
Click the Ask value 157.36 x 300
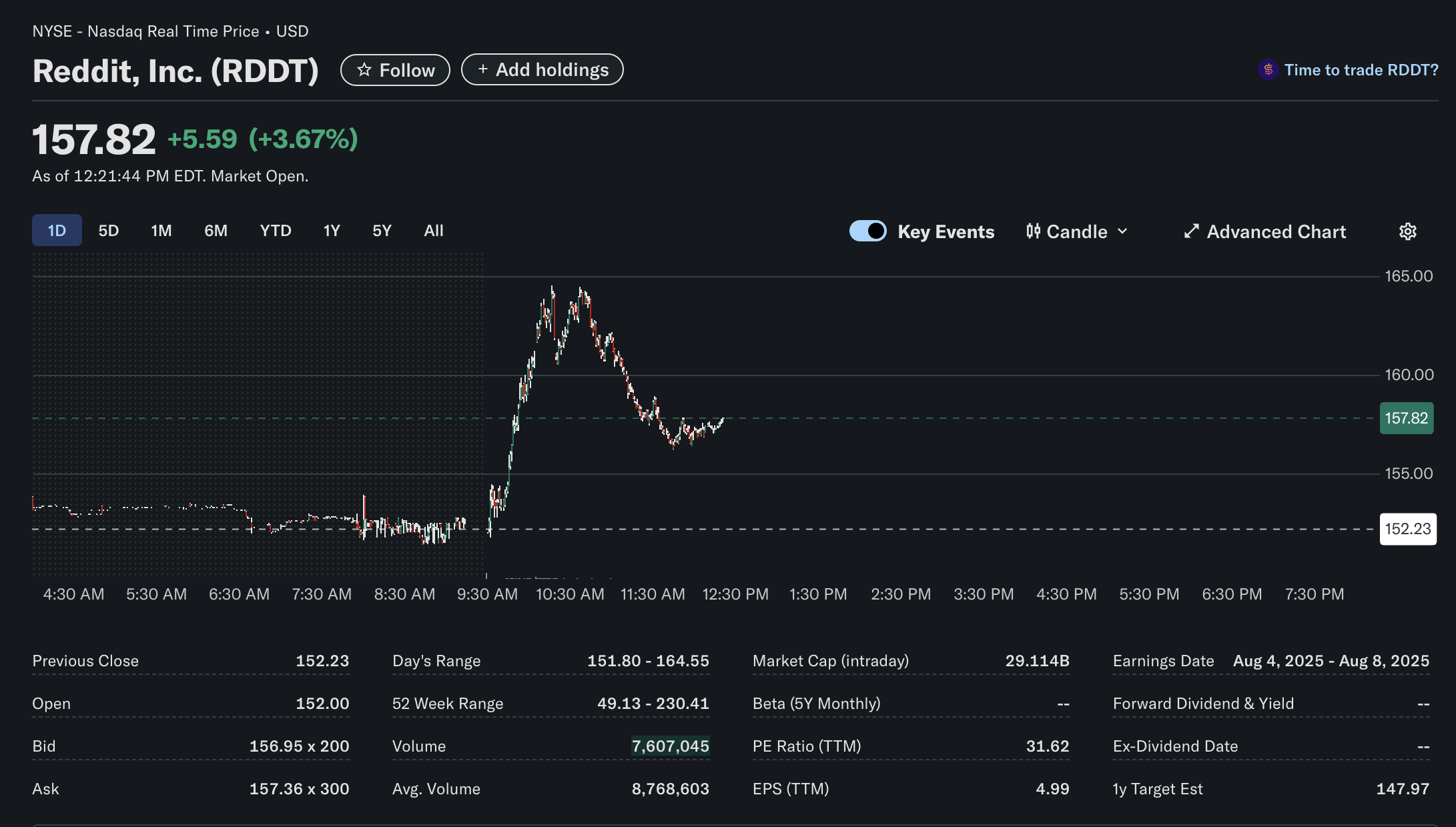click(x=299, y=789)
